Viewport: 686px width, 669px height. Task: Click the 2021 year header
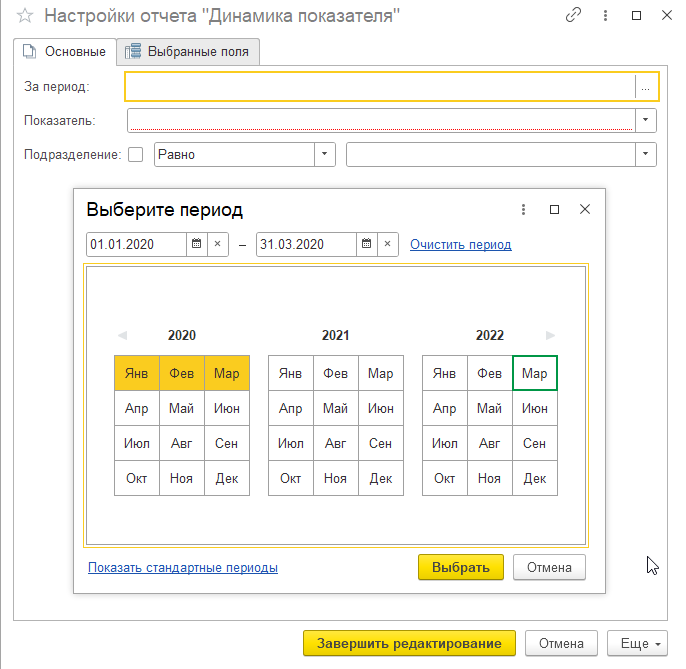click(336, 336)
